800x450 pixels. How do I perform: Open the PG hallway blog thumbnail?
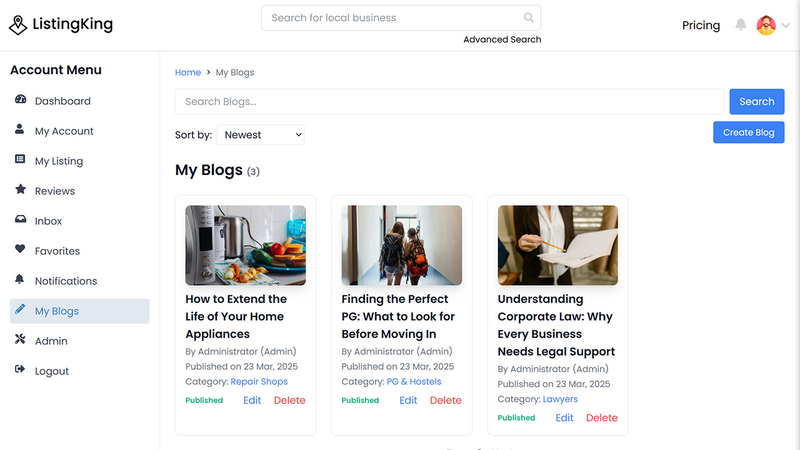[402, 245]
